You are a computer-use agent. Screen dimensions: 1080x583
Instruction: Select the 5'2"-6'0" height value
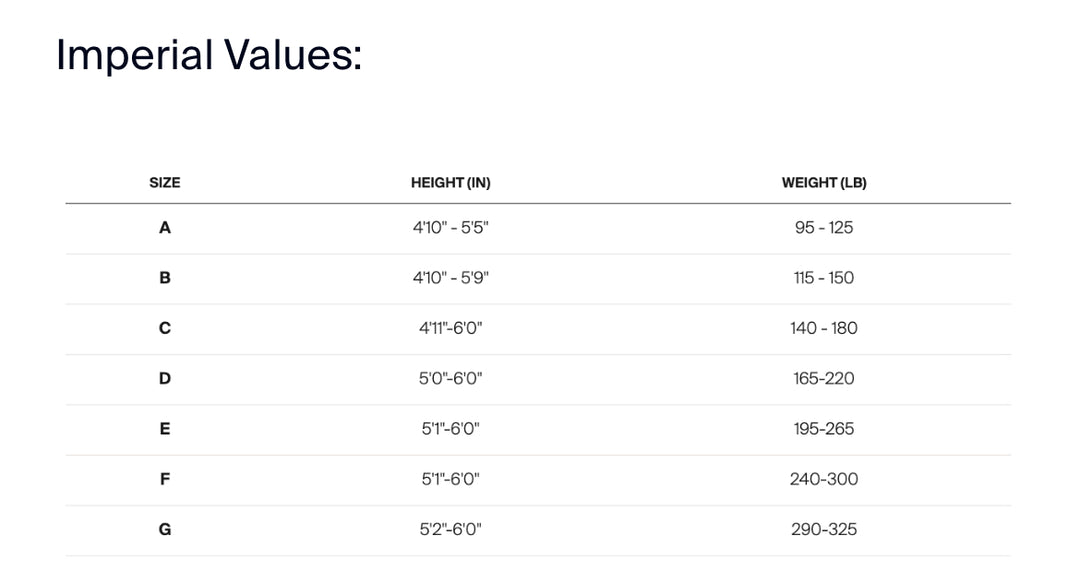[450, 529]
